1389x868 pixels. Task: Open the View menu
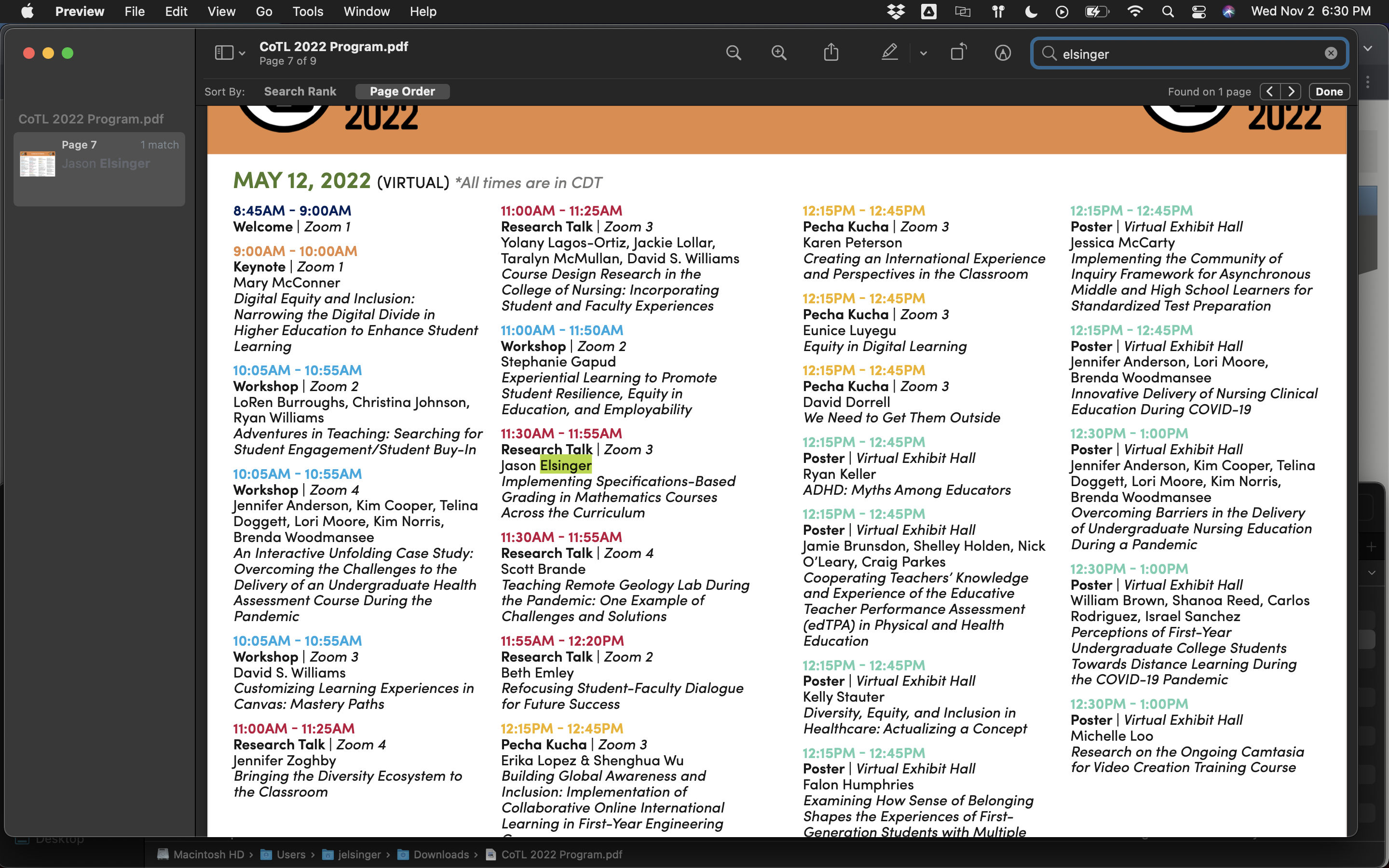tap(221, 12)
